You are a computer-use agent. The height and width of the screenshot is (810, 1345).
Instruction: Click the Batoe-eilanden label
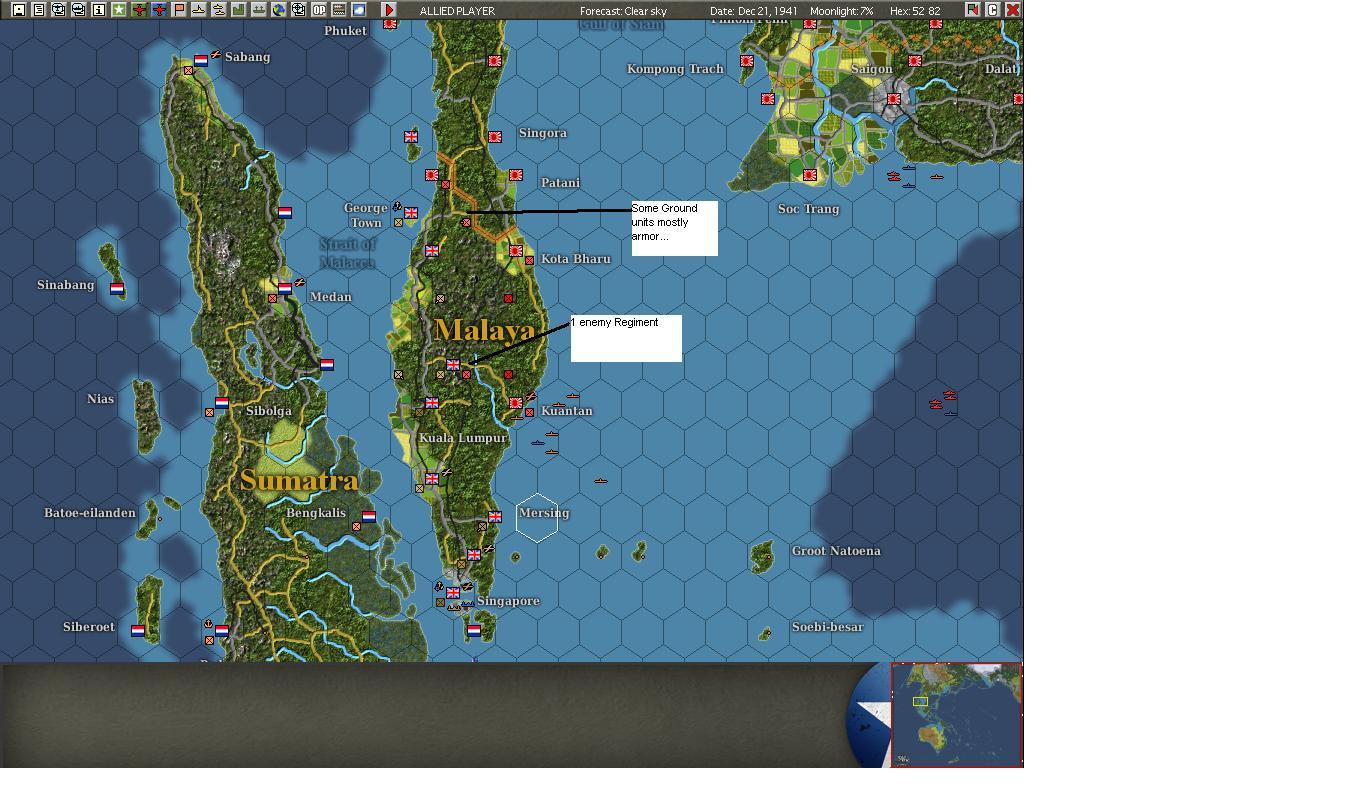point(90,513)
